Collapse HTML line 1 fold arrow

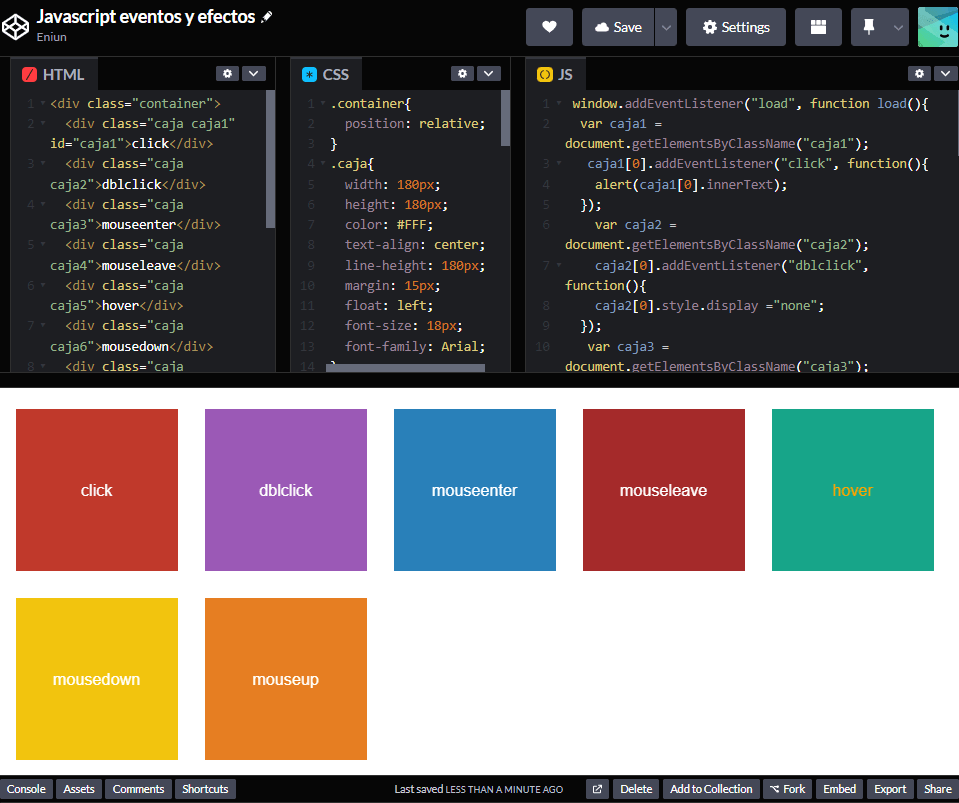(x=43, y=103)
